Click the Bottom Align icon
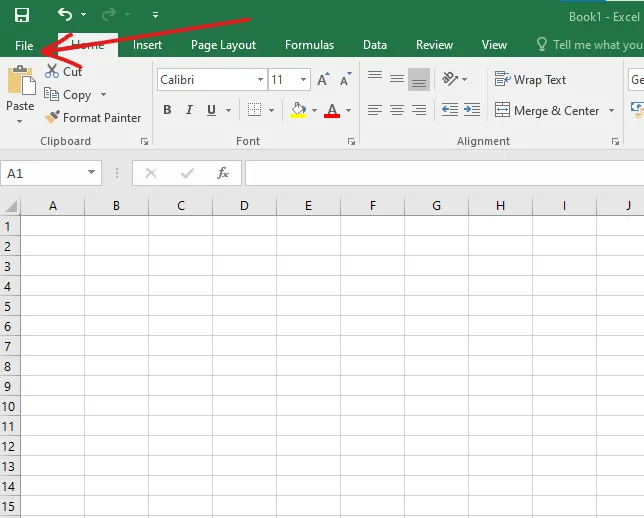 [419, 79]
